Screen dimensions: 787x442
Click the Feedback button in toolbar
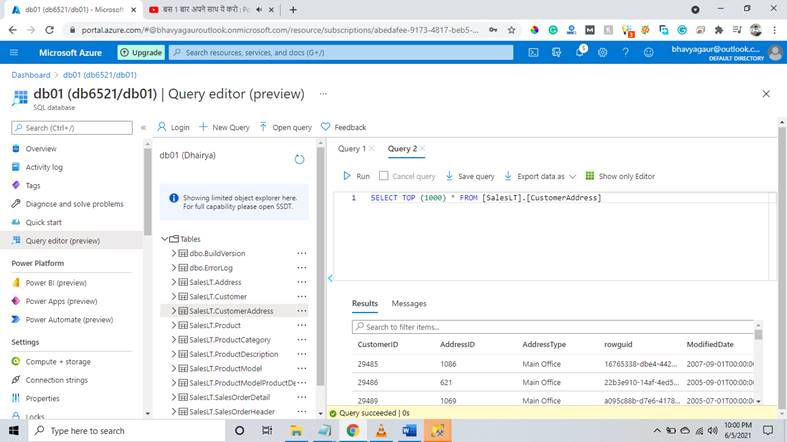tap(344, 127)
